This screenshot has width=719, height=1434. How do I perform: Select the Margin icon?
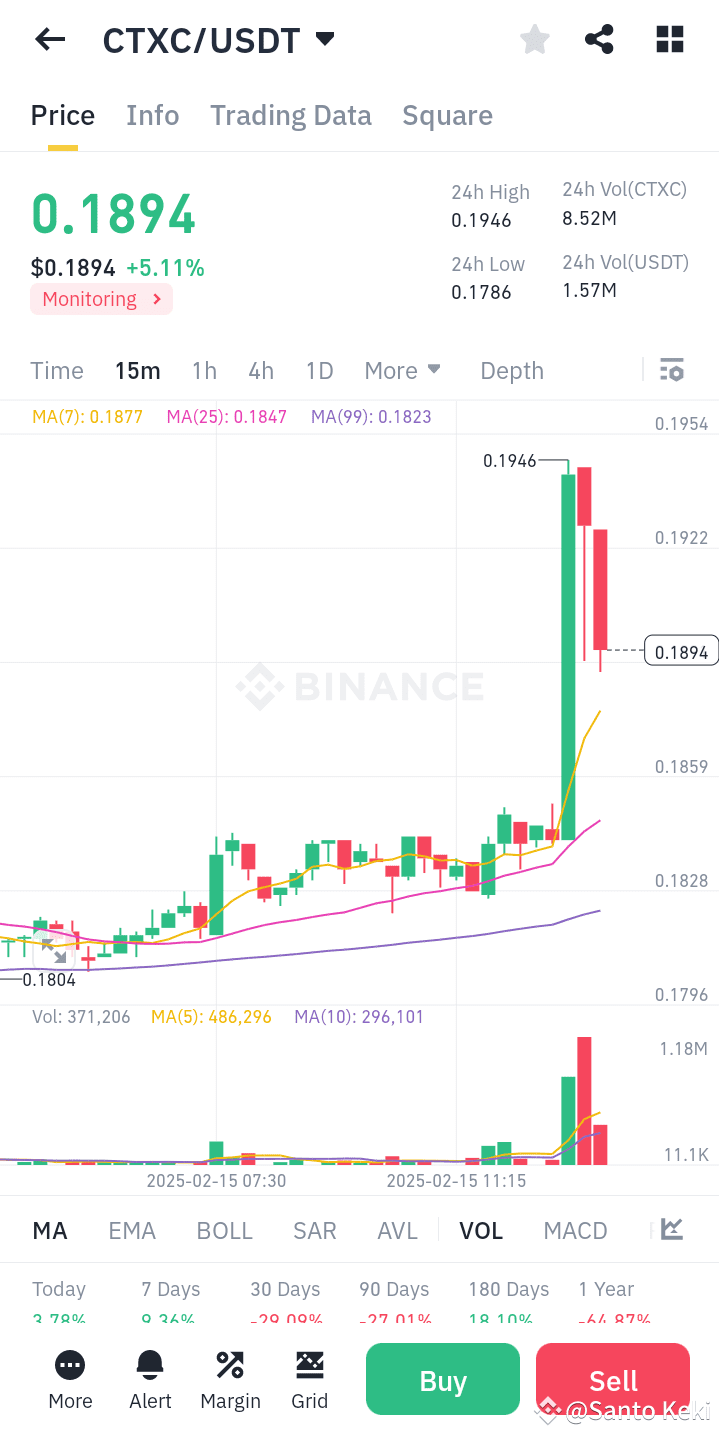(x=230, y=1380)
